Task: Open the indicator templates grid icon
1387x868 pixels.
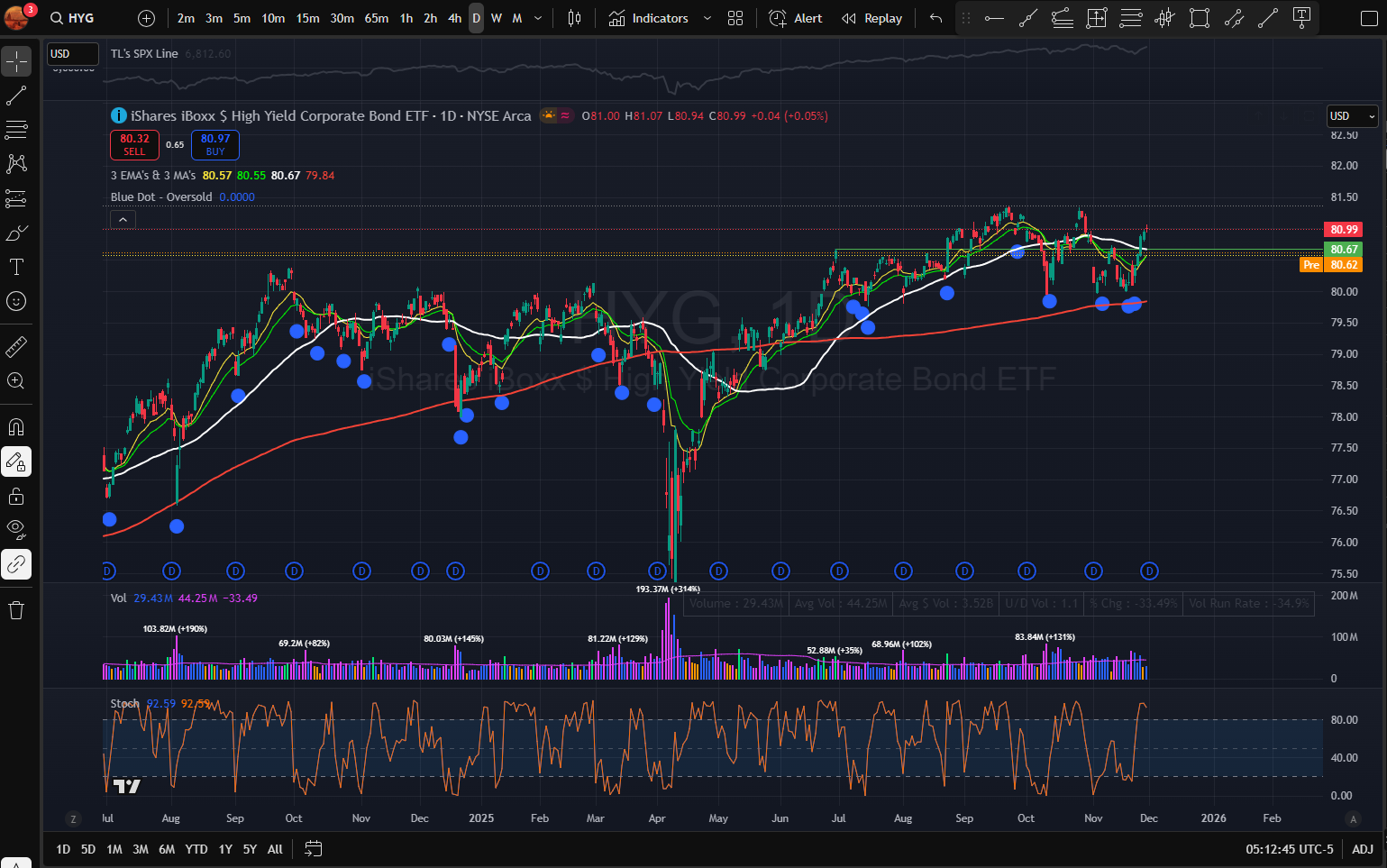Action: (x=735, y=18)
